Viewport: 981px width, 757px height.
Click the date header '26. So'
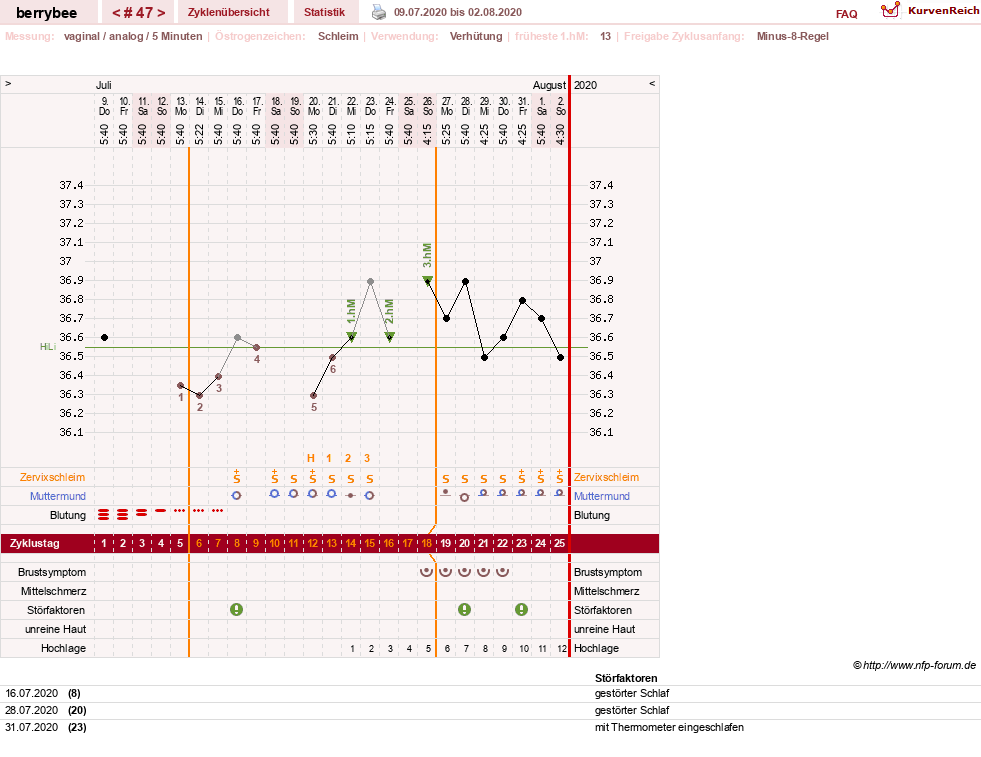pos(428,106)
